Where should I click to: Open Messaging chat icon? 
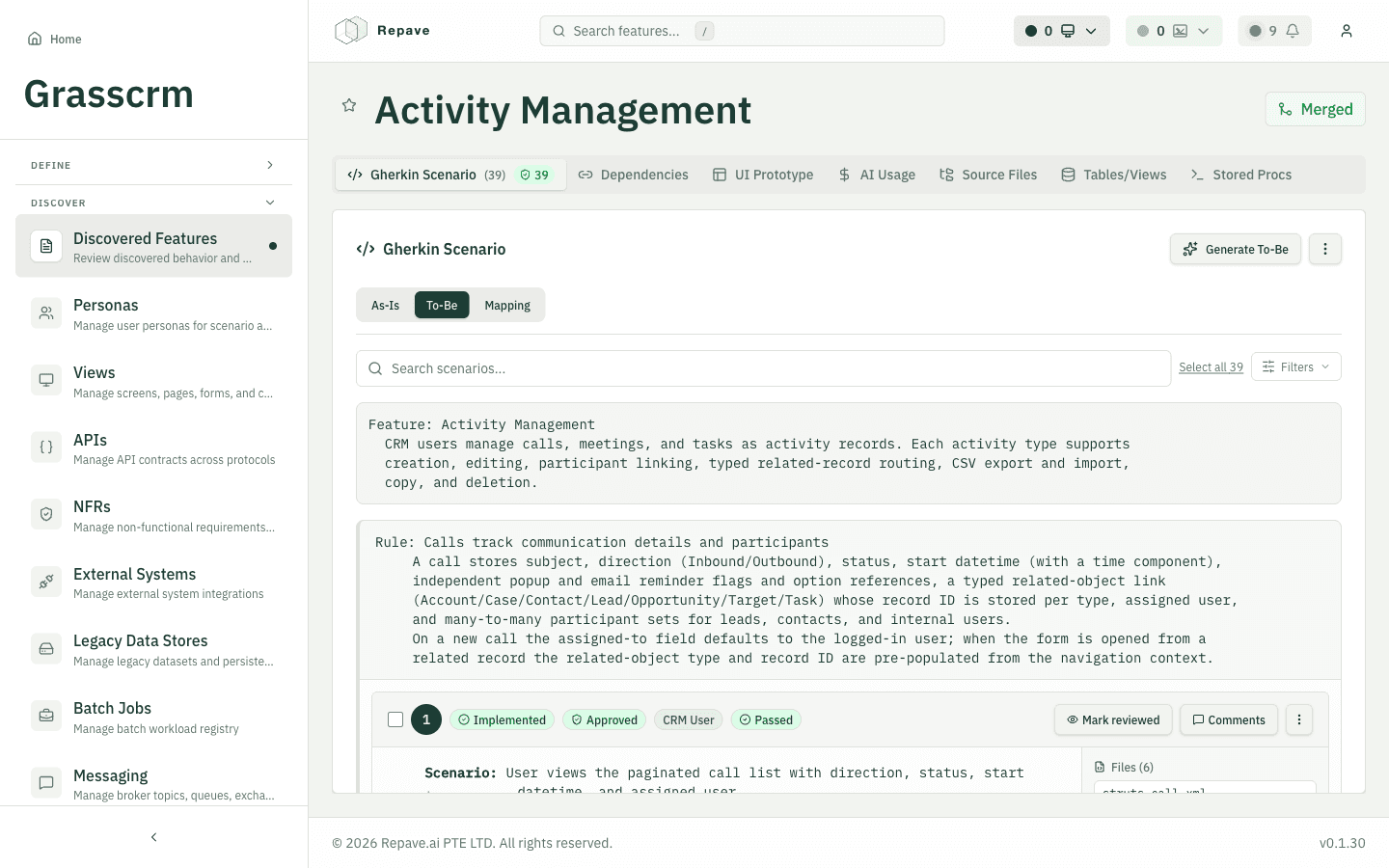coord(46,783)
